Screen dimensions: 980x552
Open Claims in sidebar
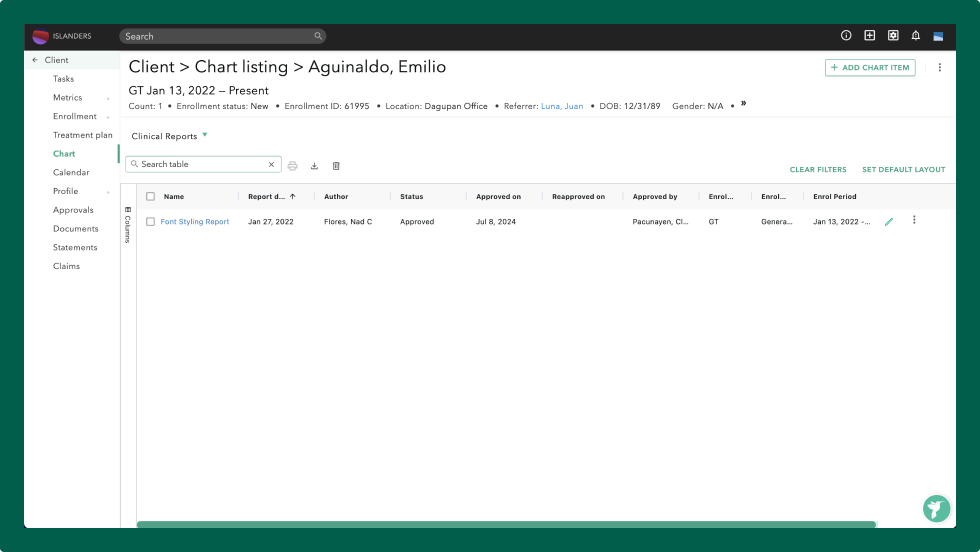pyautogui.click(x=66, y=266)
